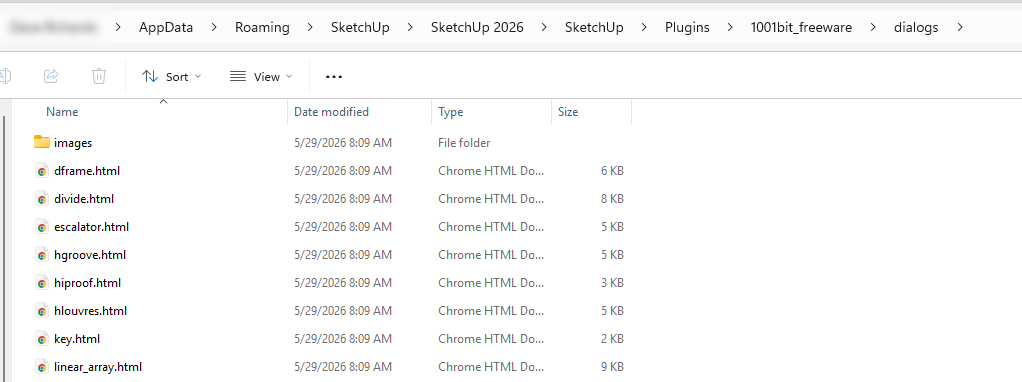Expand the chevron after Plugins breadcrumb
This screenshot has height=382, width=1022.
click(730, 27)
